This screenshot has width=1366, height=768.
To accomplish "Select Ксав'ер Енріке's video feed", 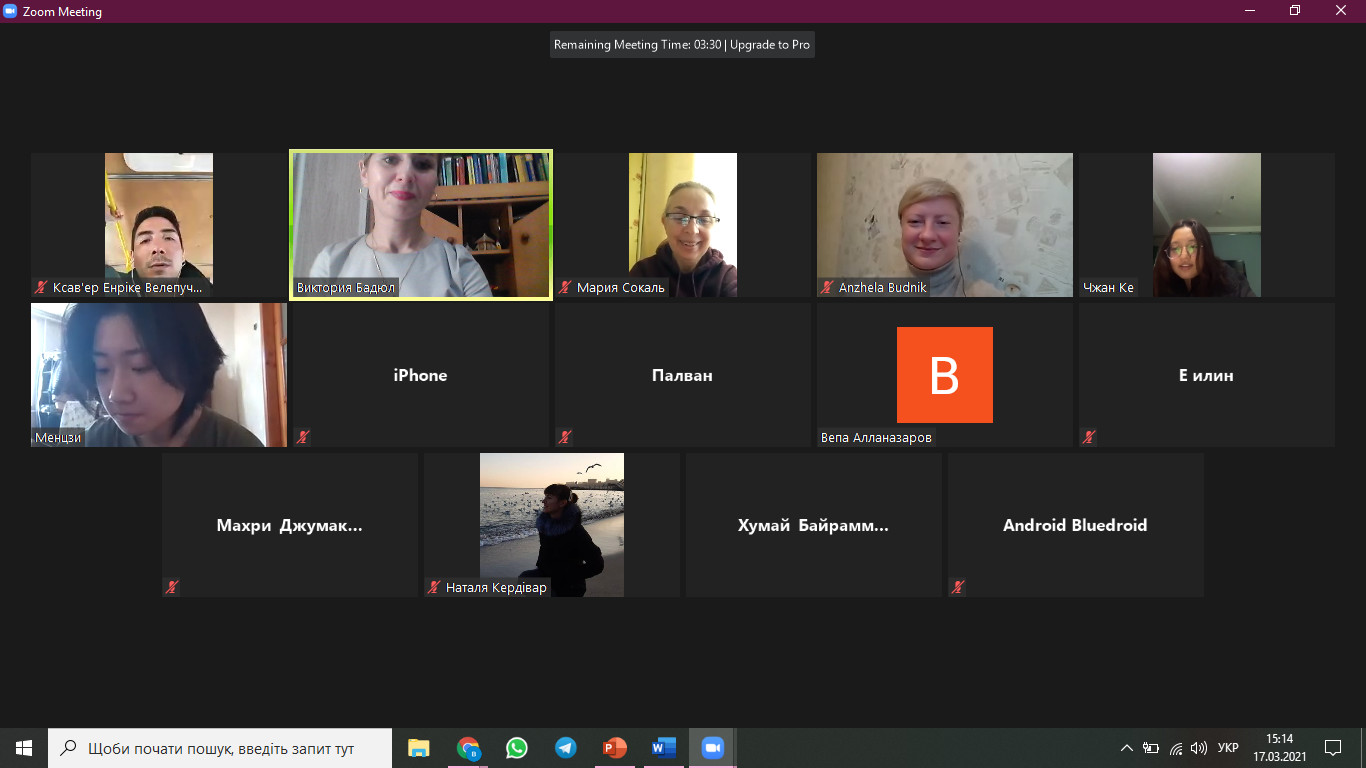I will 159,225.
